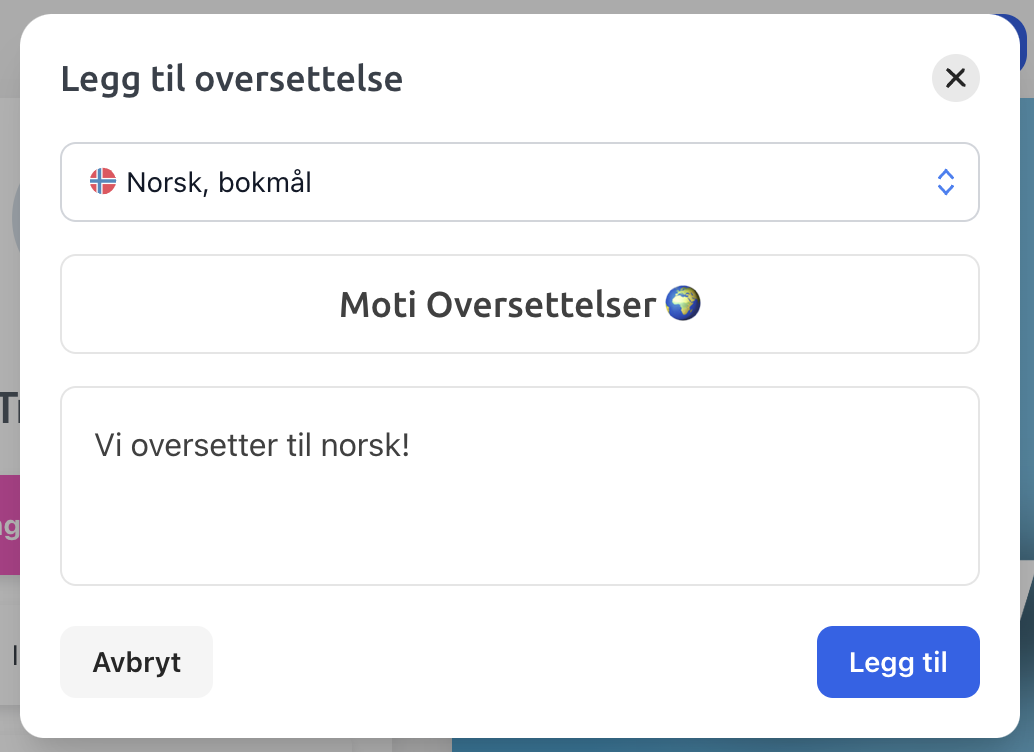Close the Legg til oversettelse dialog
The image size is (1034, 752).
955,78
